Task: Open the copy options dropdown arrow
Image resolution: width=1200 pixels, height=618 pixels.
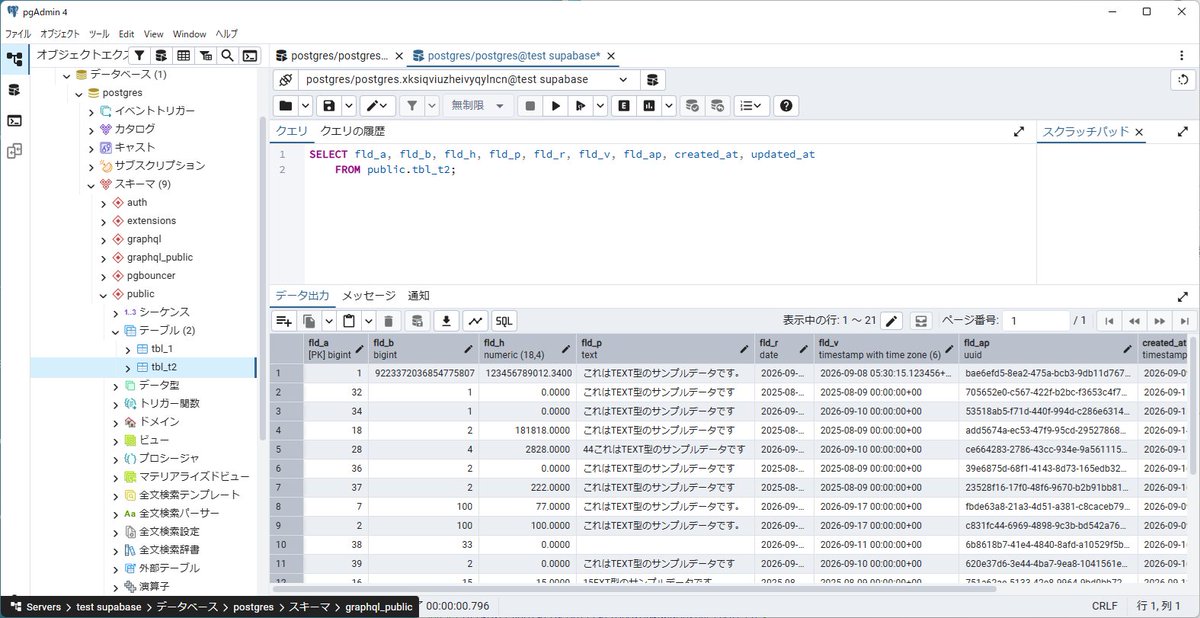Action: 328,320
